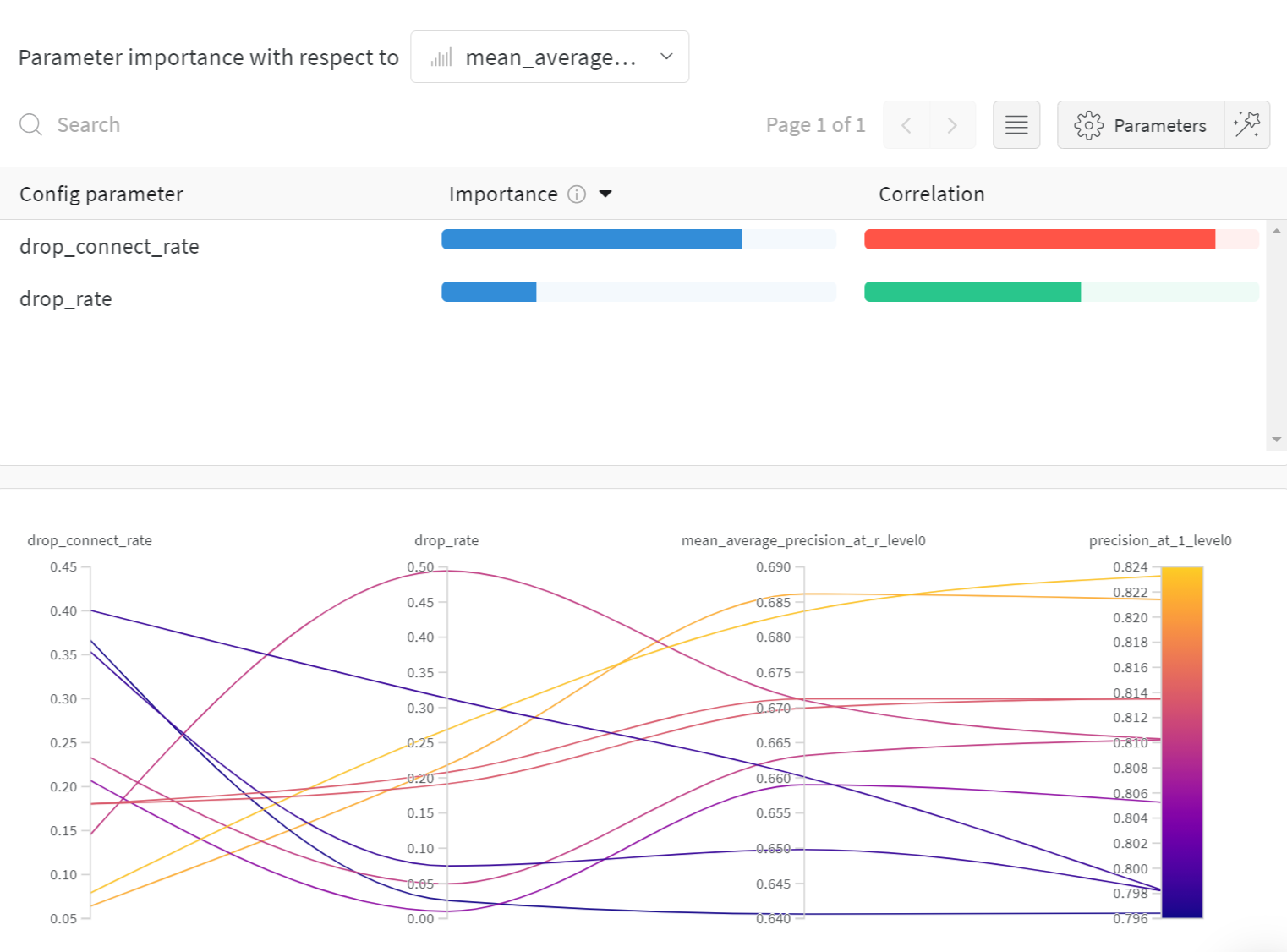Go to previous page arrow
This screenshot has width=1287, height=952.
tap(906, 125)
